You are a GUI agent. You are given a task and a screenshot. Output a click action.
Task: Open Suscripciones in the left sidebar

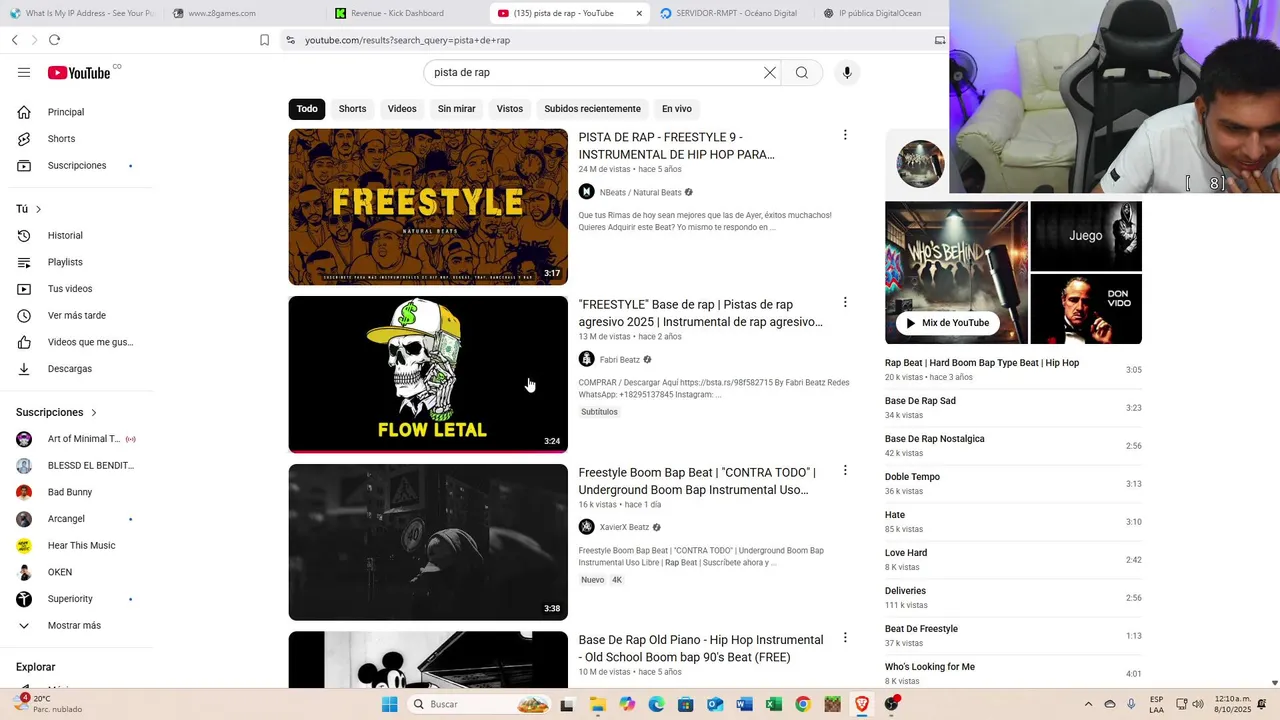click(x=78, y=165)
